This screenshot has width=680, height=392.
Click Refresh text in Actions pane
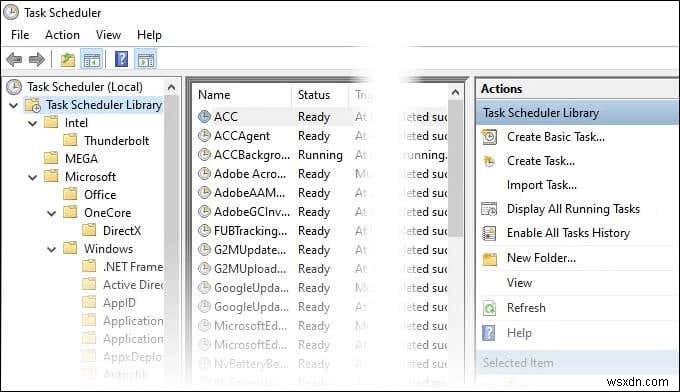coord(526,308)
